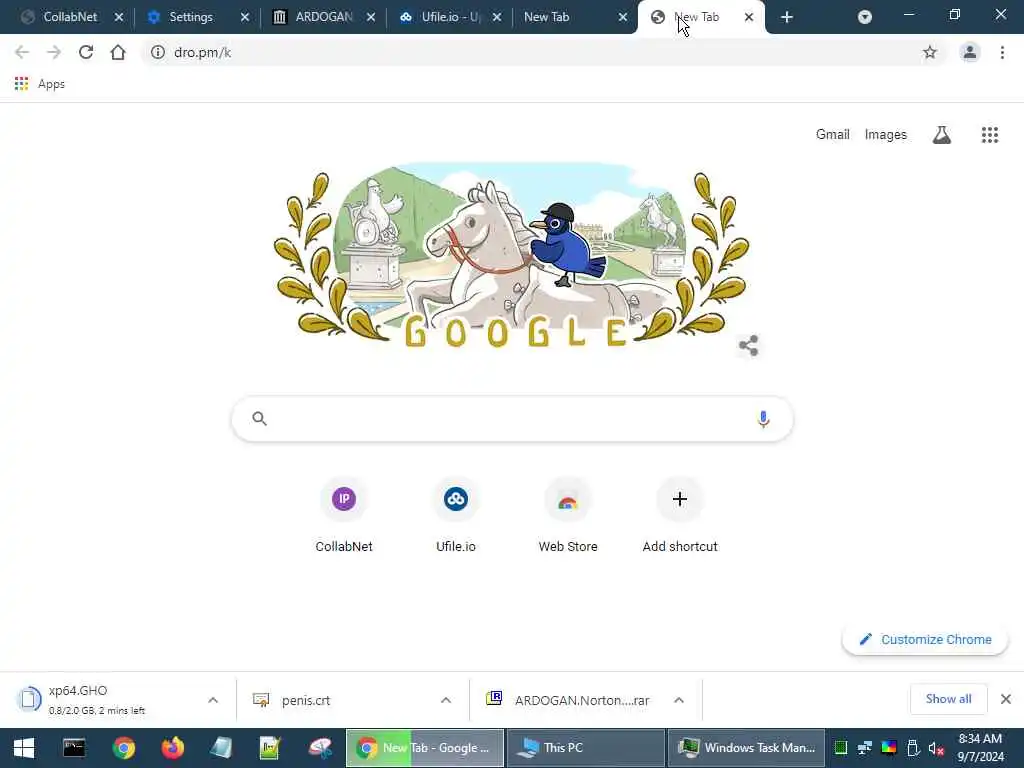Screen dimensions: 1024x768
Task: Click the Google doodle image
Action: point(511,256)
